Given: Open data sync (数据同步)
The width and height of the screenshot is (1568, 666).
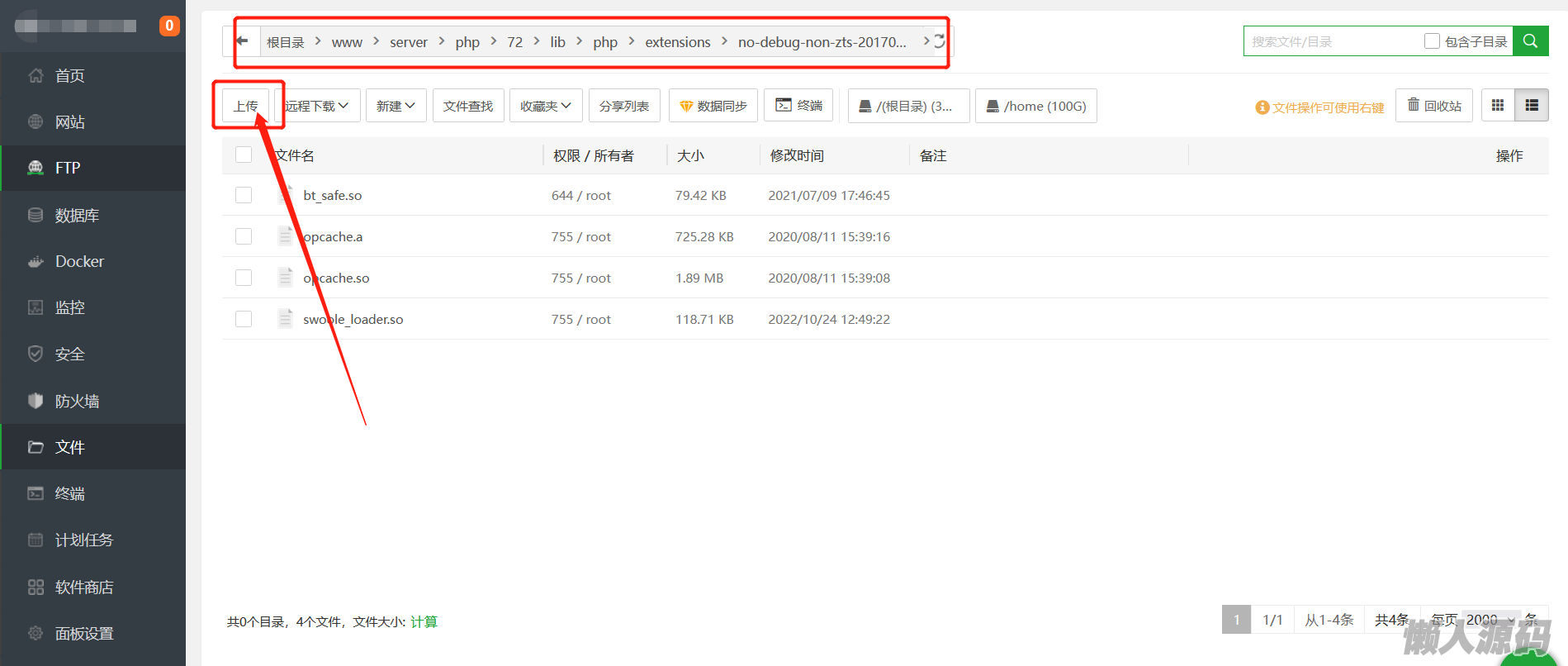Looking at the screenshot, I should [713, 106].
